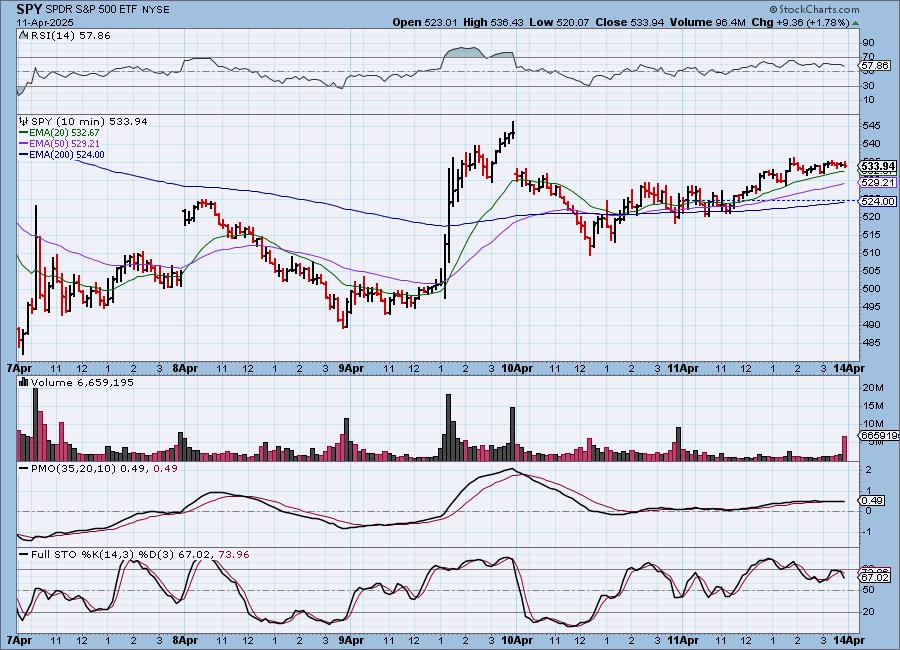Select the Chg +9.36 (+1.78%) value
900x650 pixels.
tap(800, 22)
